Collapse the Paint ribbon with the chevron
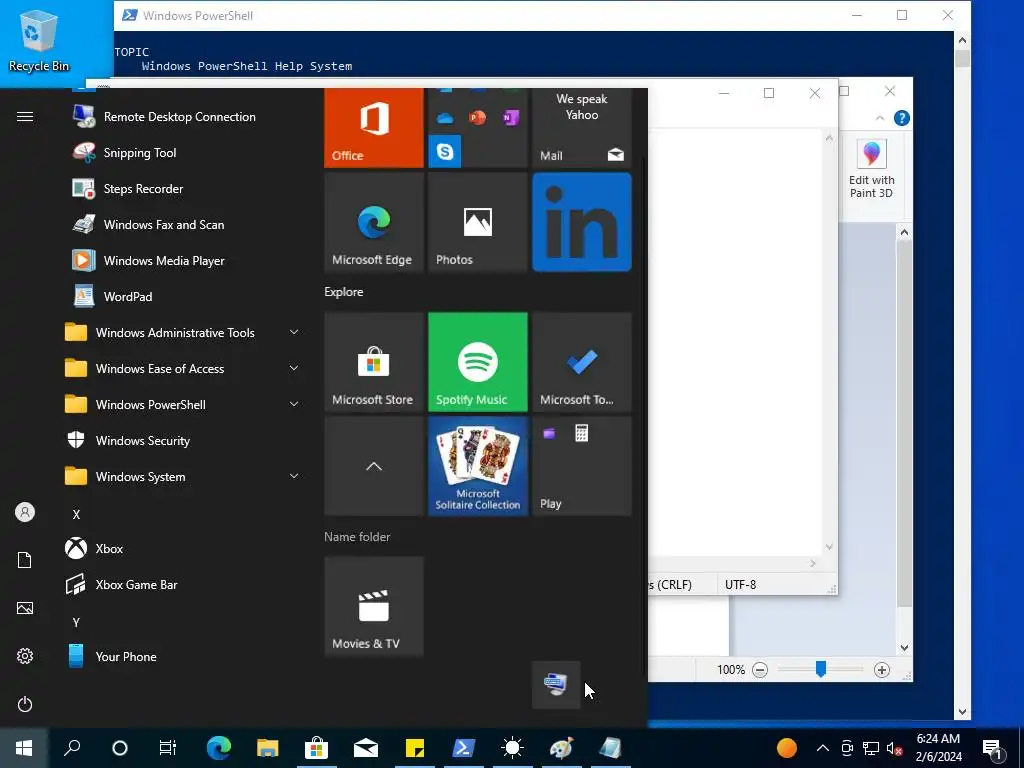 click(880, 118)
